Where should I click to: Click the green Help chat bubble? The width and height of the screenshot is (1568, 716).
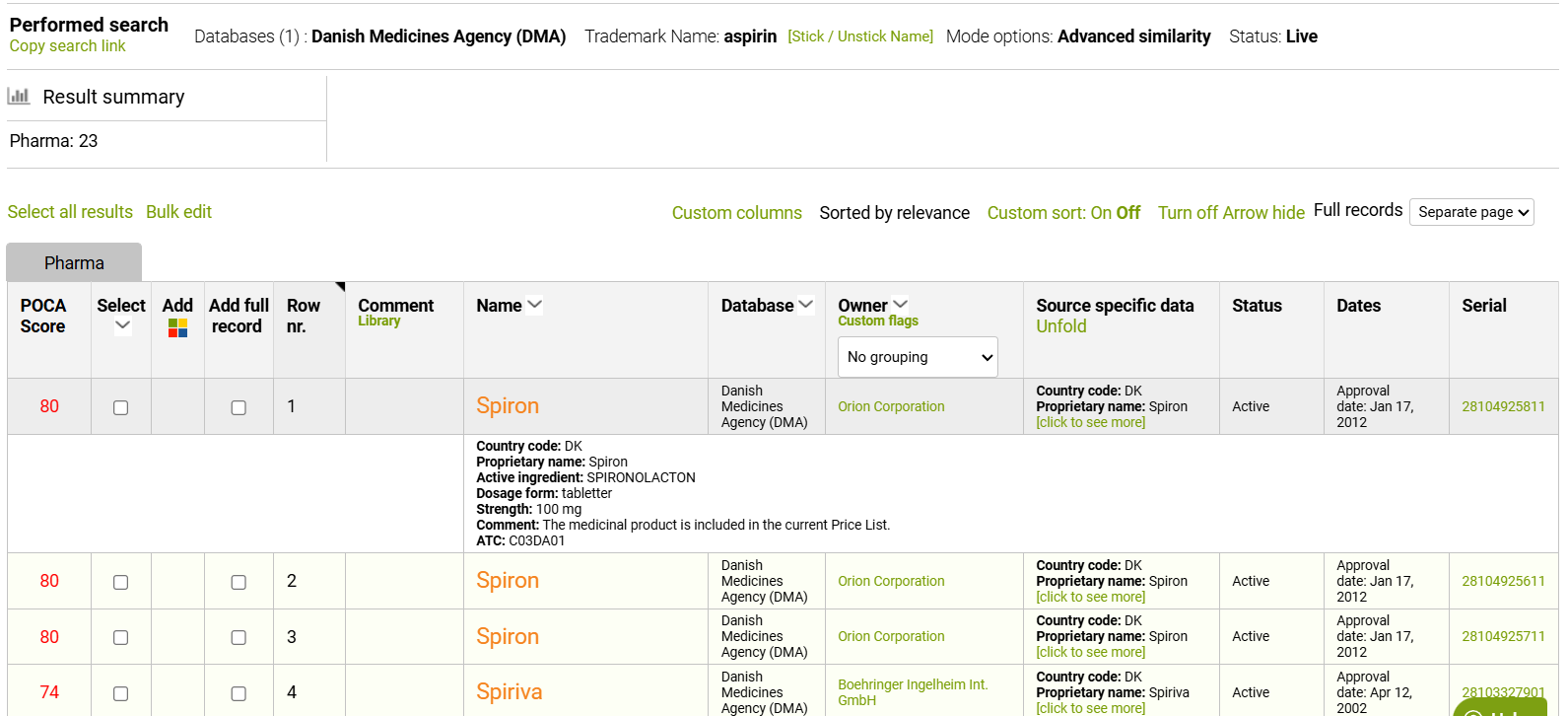point(1499,707)
